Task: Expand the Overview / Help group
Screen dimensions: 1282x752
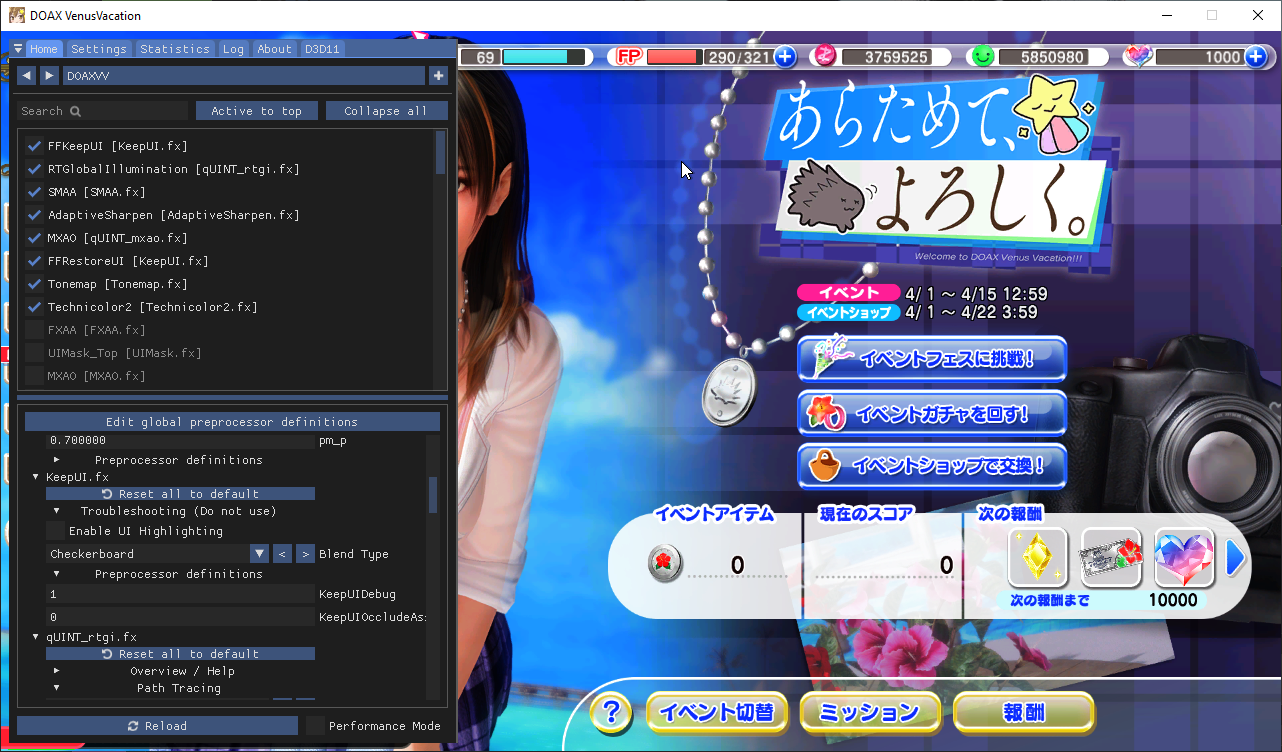Action: tap(57, 671)
